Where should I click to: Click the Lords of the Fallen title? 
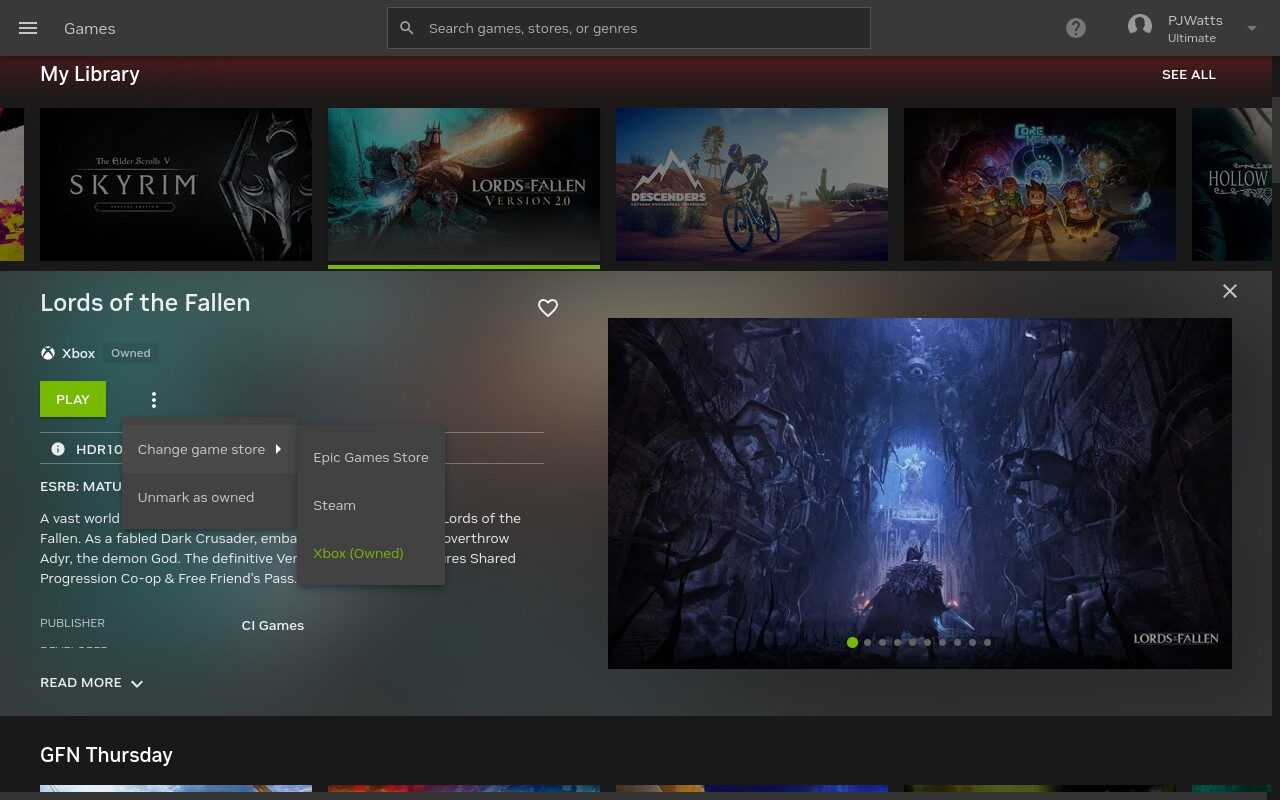145,303
